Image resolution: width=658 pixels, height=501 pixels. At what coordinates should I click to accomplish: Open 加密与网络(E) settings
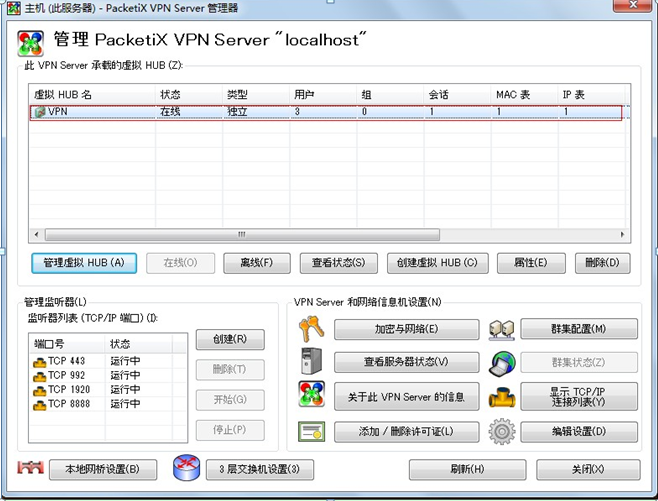pyautogui.click(x=406, y=329)
